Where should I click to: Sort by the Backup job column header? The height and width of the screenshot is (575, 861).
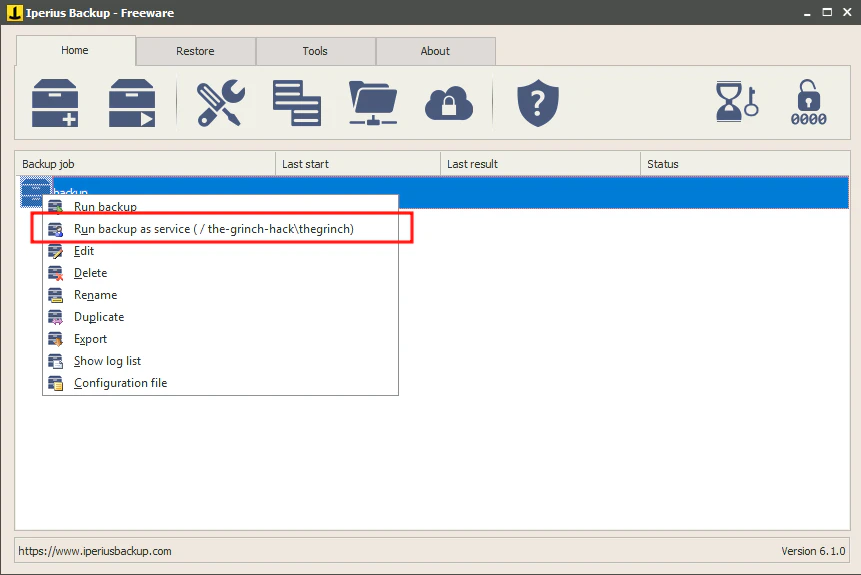pyautogui.click(x=145, y=164)
